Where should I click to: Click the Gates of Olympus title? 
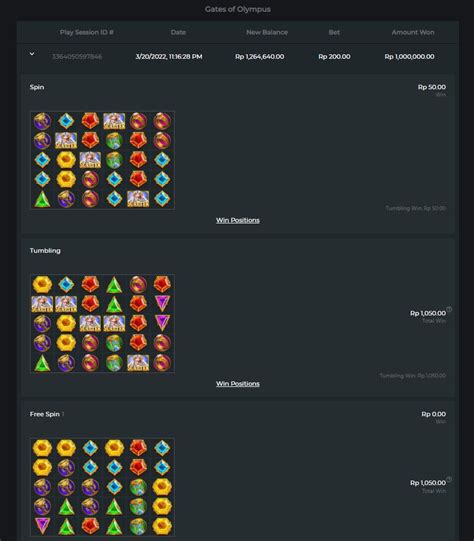pos(238,9)
